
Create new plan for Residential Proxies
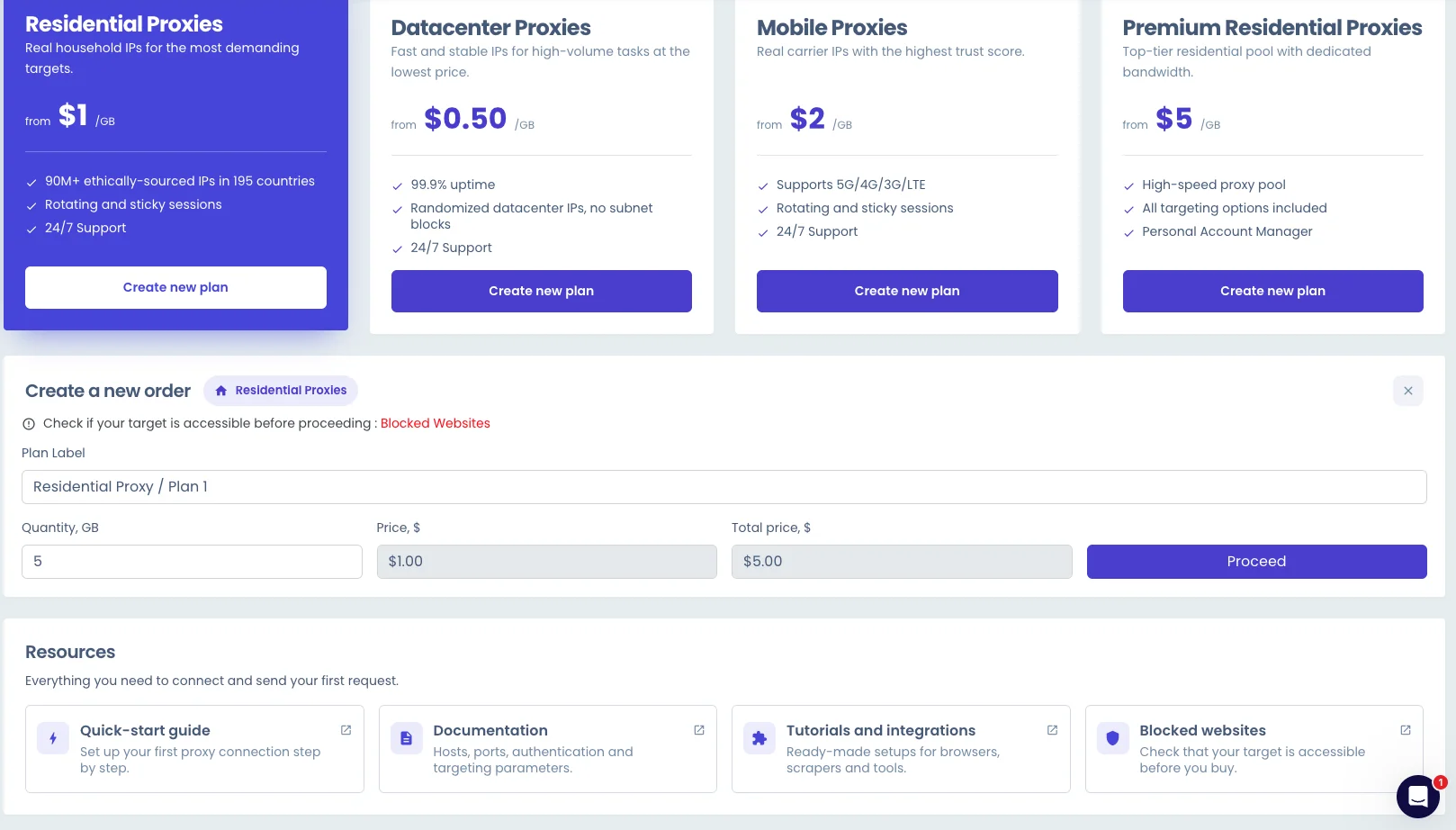coord(175,287)
